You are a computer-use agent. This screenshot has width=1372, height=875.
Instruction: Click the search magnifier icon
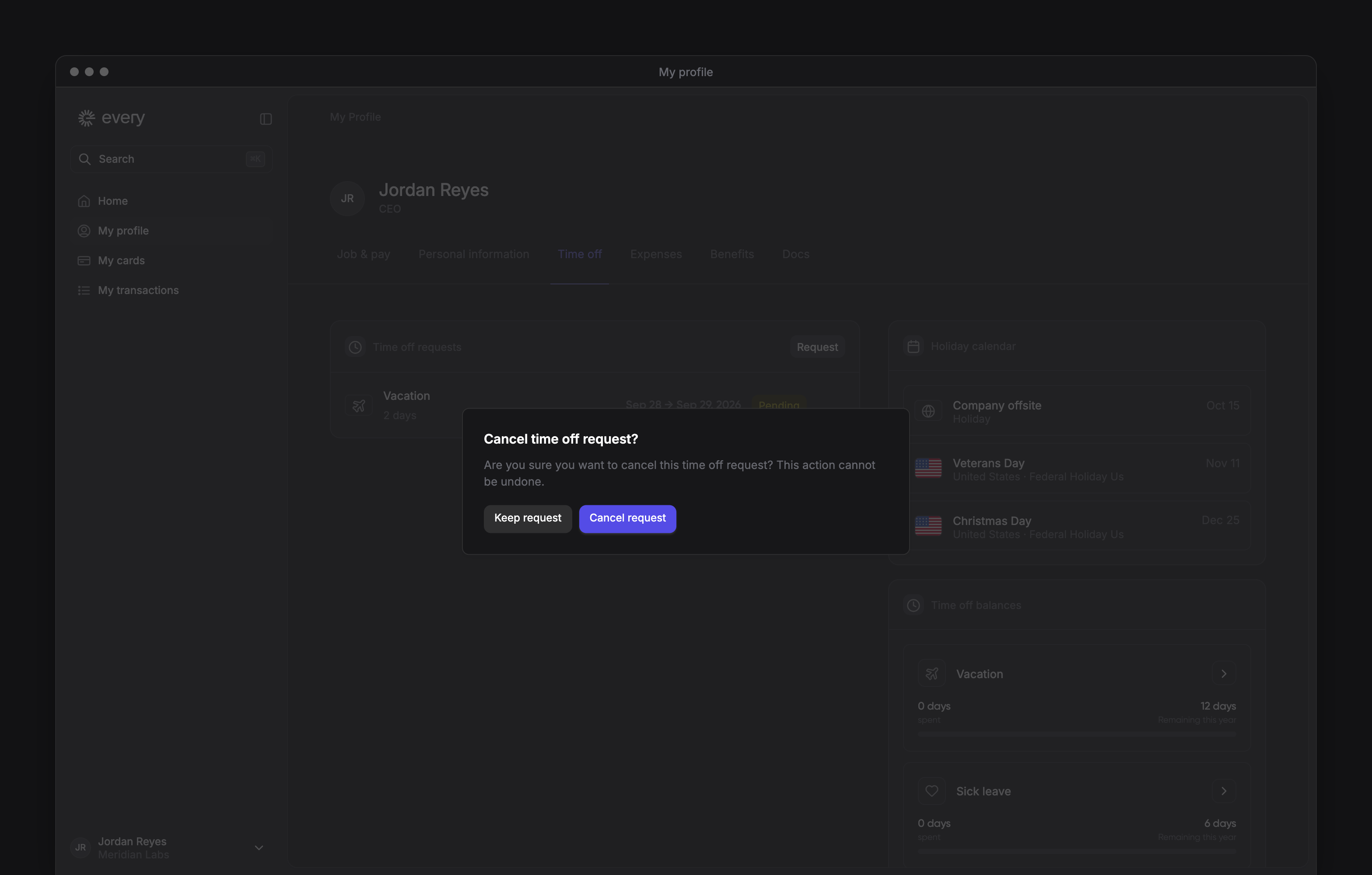(84, 159)
